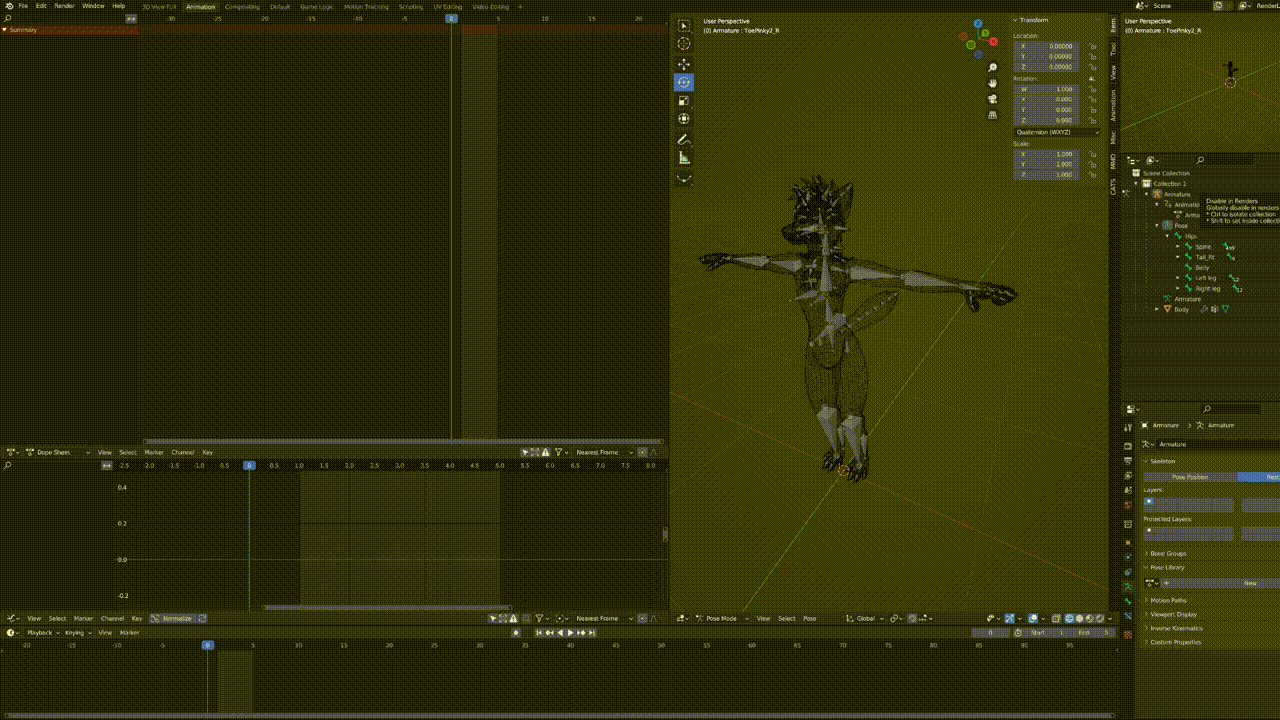Switch to the UV Editing workspace tab
1280x720 pixels.
448,6
